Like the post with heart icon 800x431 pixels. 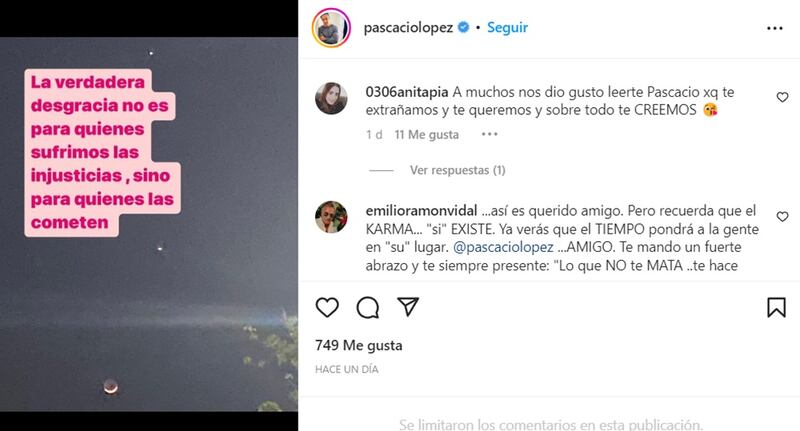327,307
